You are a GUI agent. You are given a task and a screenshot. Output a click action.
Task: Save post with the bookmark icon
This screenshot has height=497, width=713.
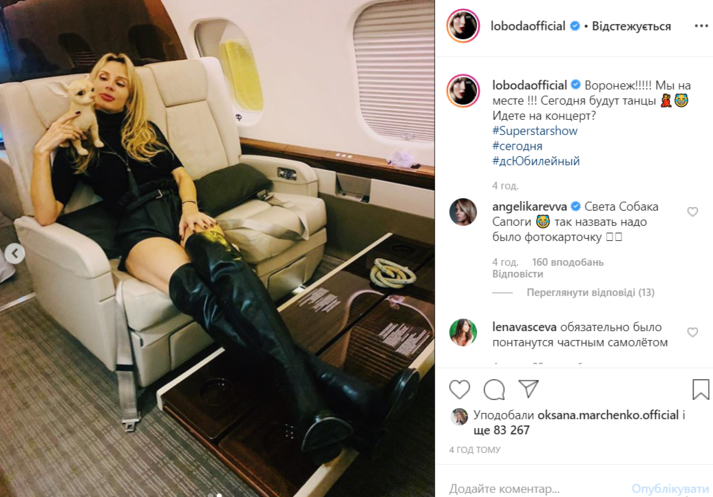coord(701,389)
